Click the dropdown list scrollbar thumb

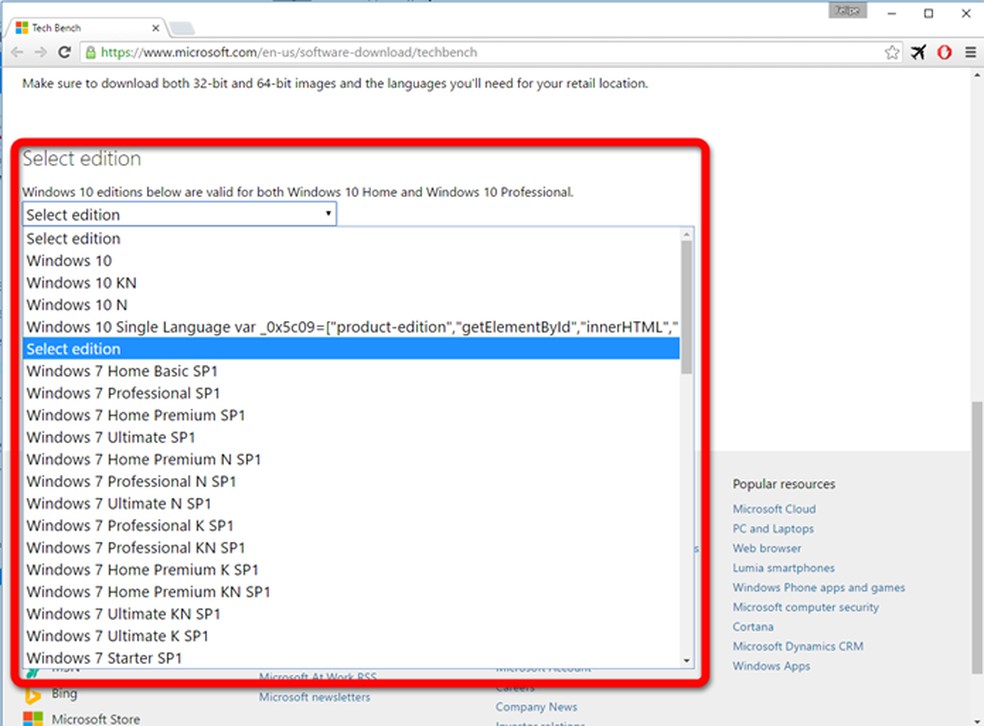coord(687,307)
